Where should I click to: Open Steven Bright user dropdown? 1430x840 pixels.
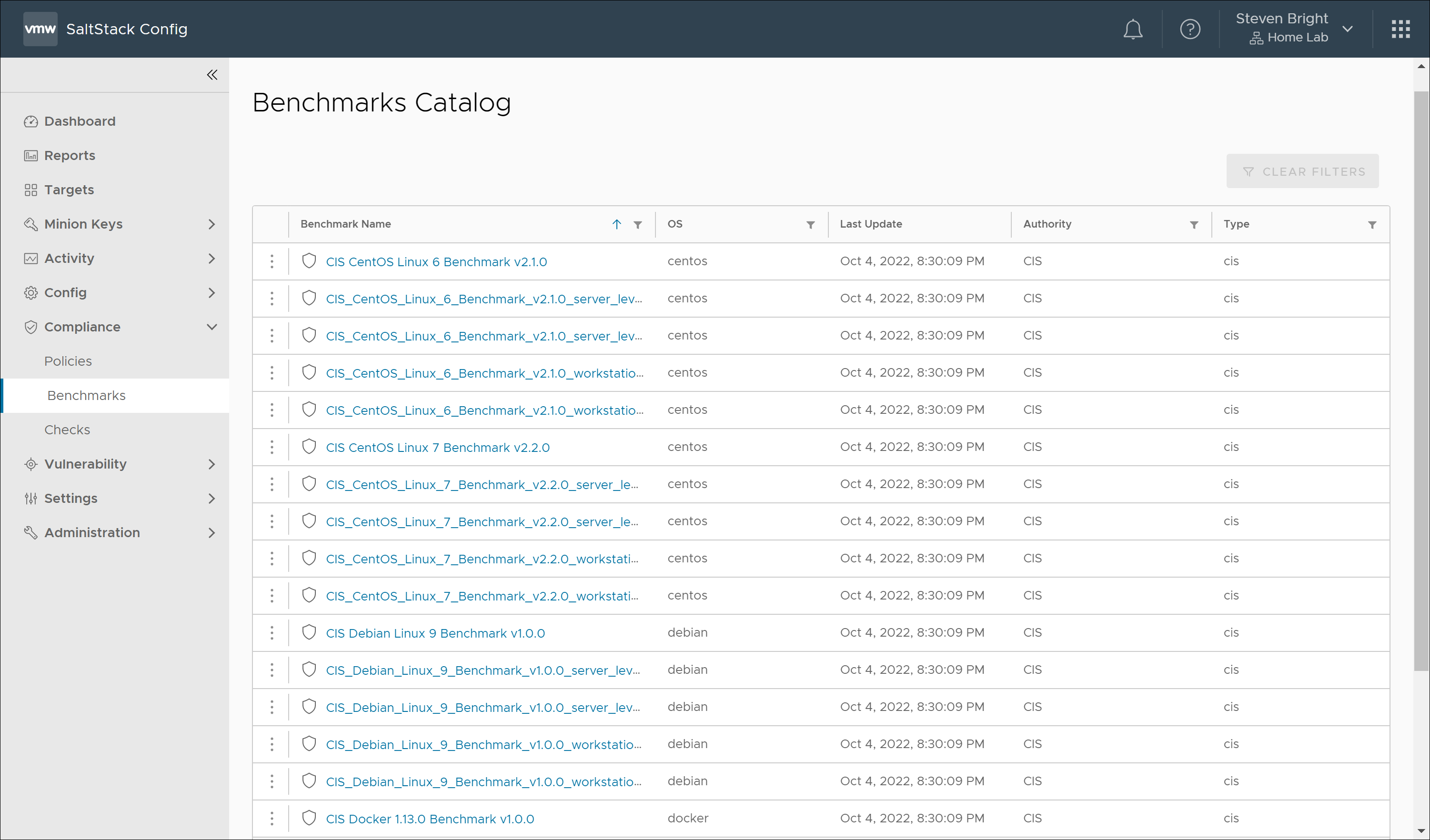(x=1347, y=29)
